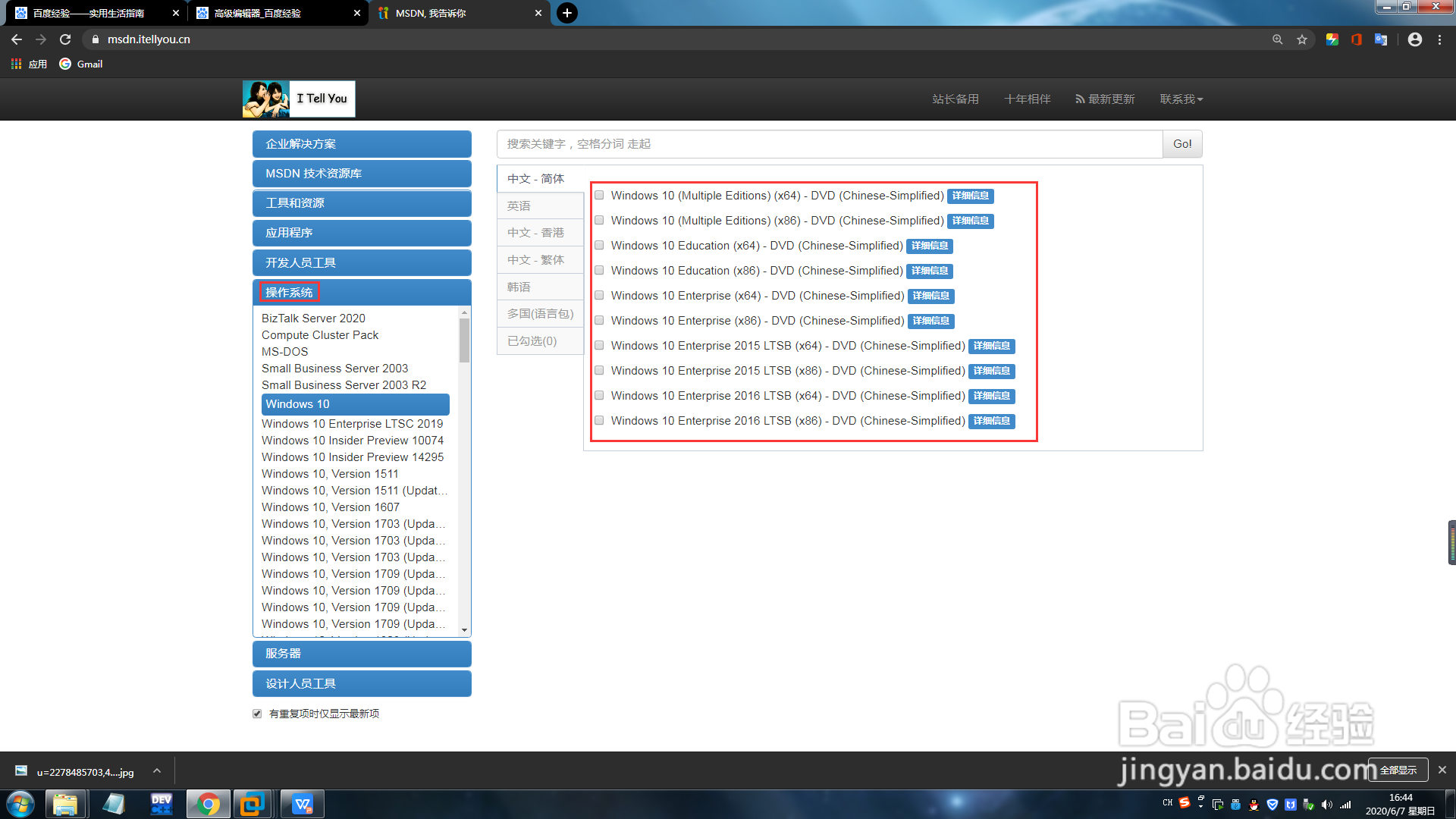Expand download item options chevron

(157, 770)
